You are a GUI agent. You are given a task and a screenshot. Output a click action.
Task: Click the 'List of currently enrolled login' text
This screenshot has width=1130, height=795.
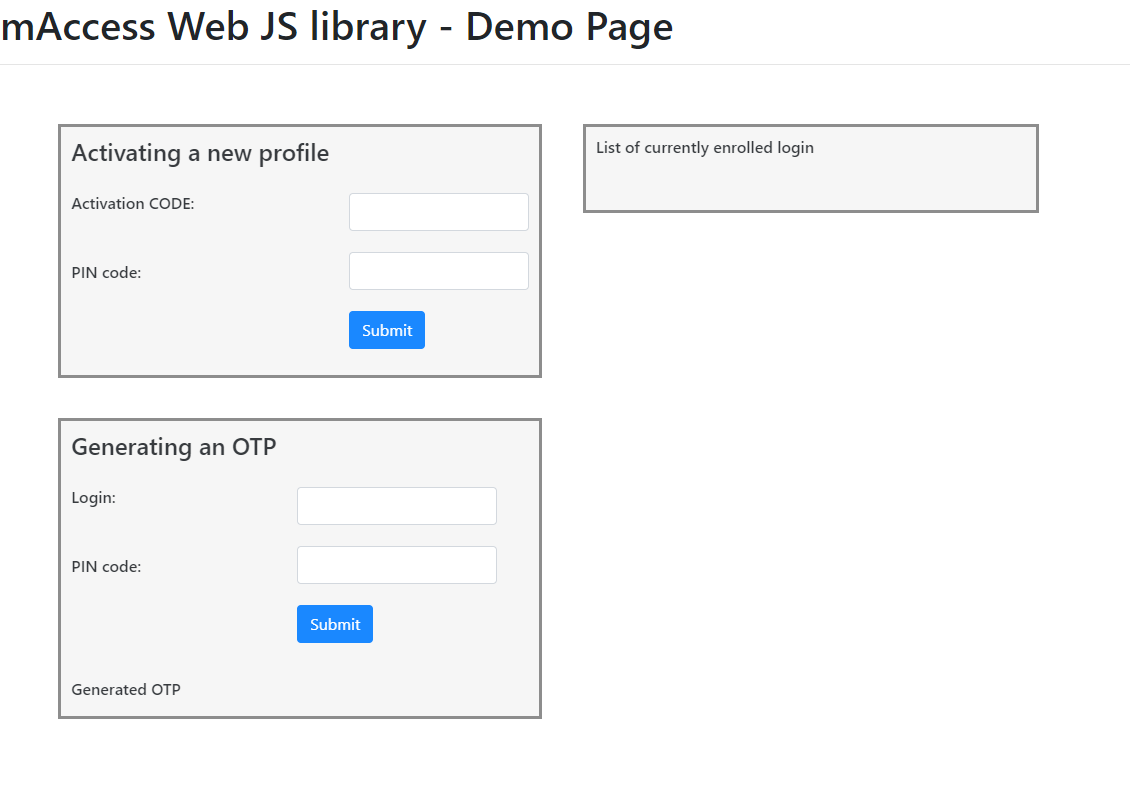coord(704,148)
